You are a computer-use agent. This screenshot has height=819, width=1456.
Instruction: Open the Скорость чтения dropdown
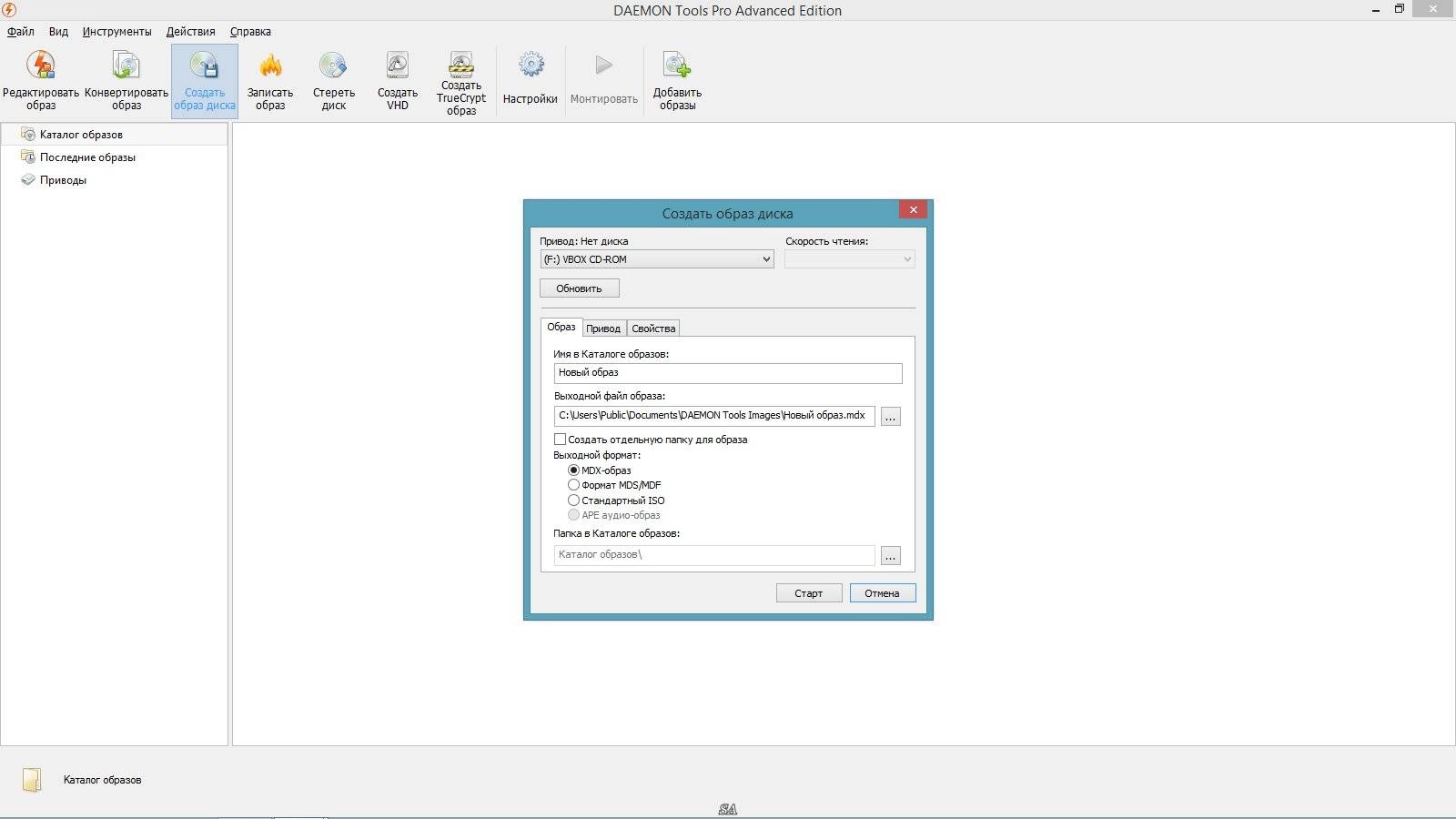(x=850, y=259)
